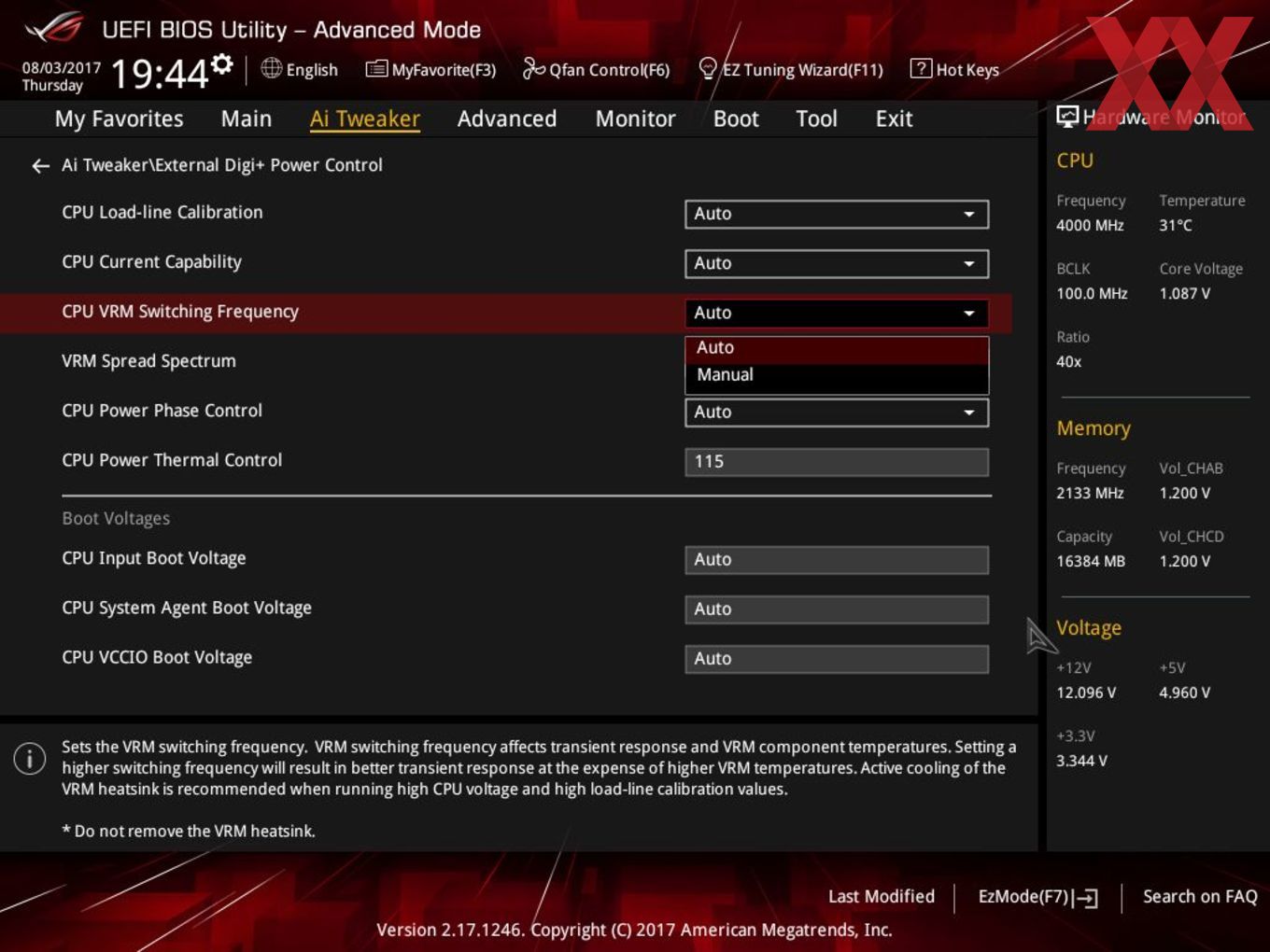Click the Boot Voltages section header

click(116, 518)
